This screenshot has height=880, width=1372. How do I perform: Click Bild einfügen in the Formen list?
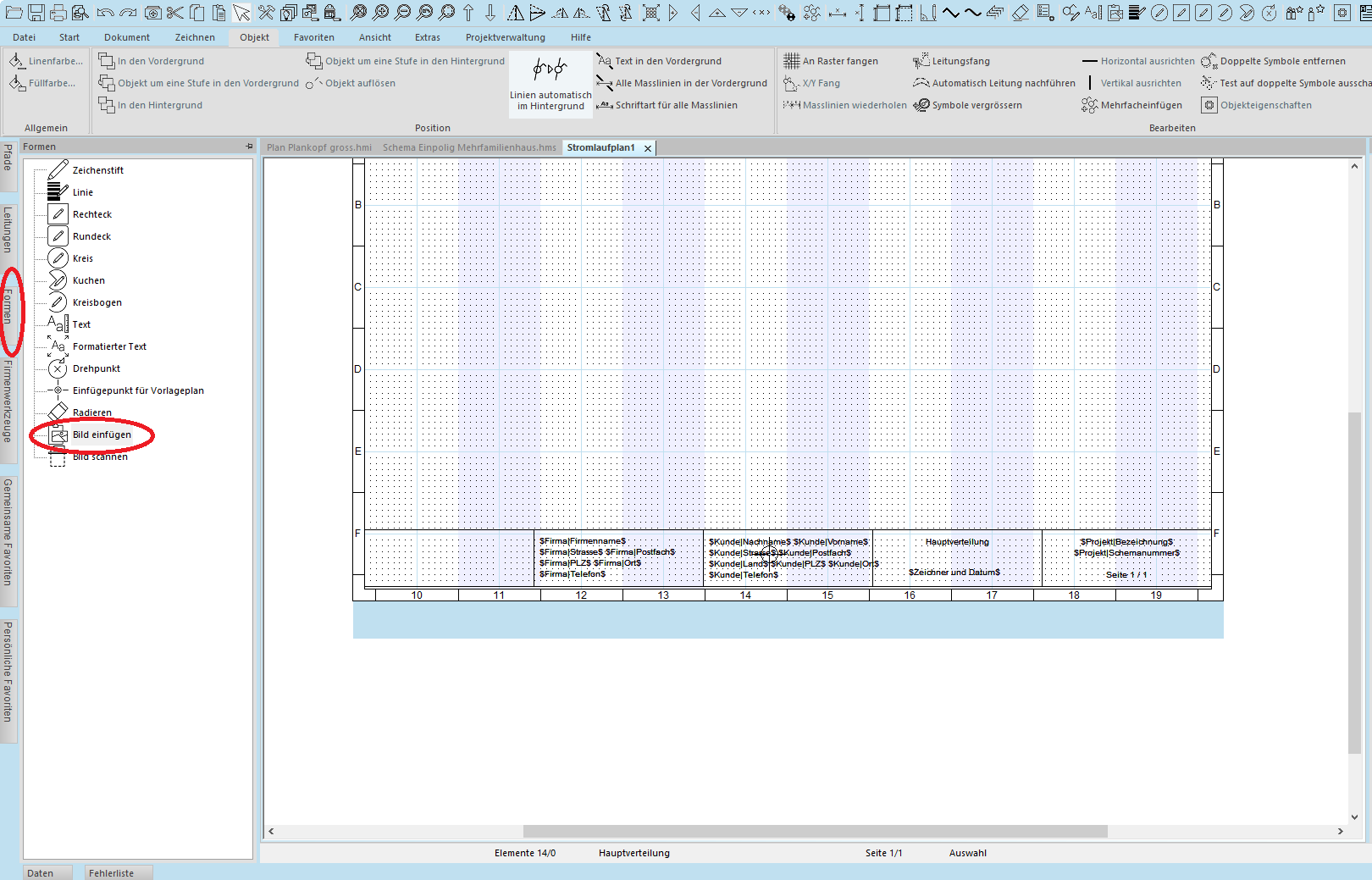(x=102, y=434)
